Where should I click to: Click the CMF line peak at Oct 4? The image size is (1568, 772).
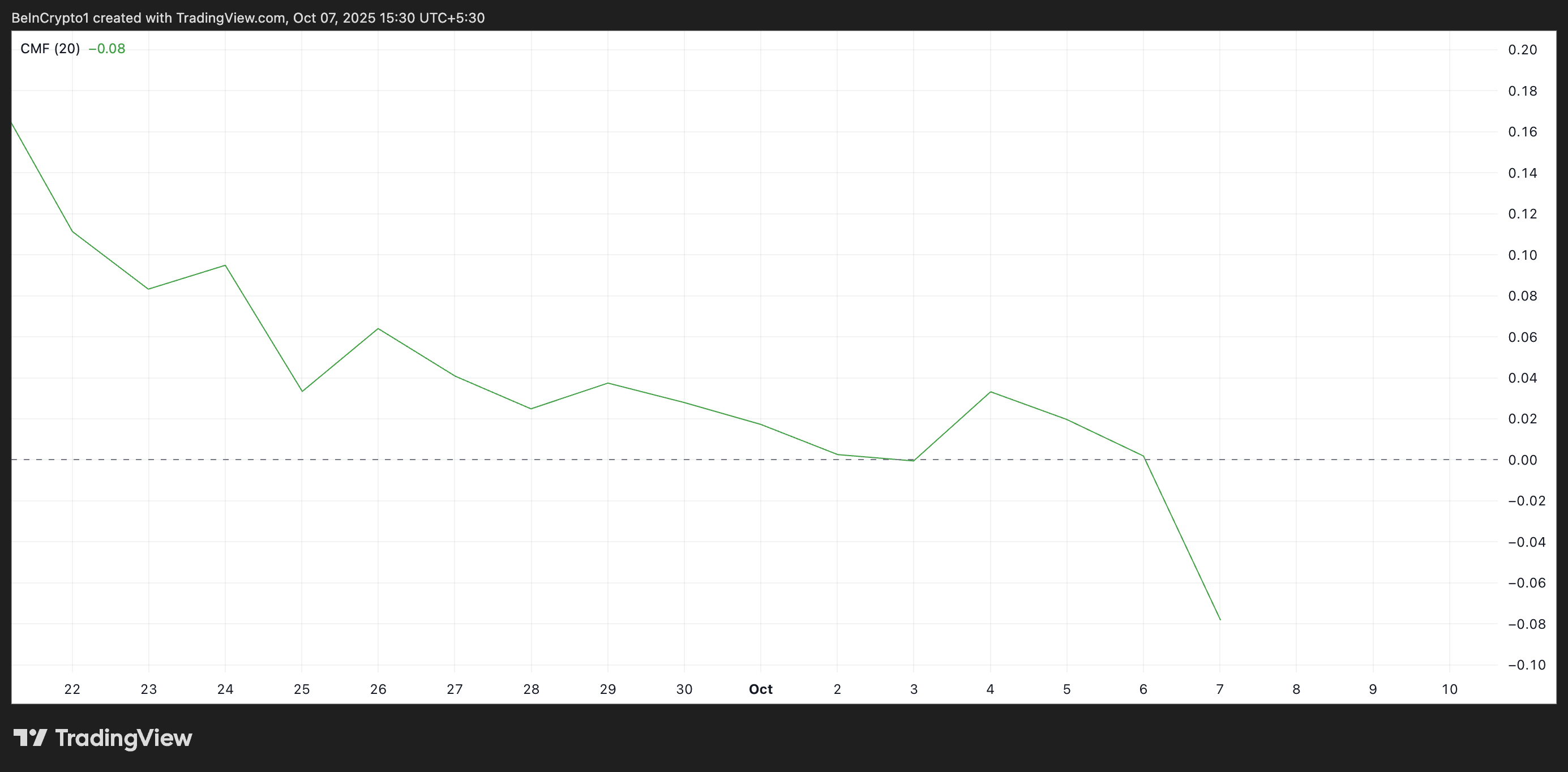991,392
